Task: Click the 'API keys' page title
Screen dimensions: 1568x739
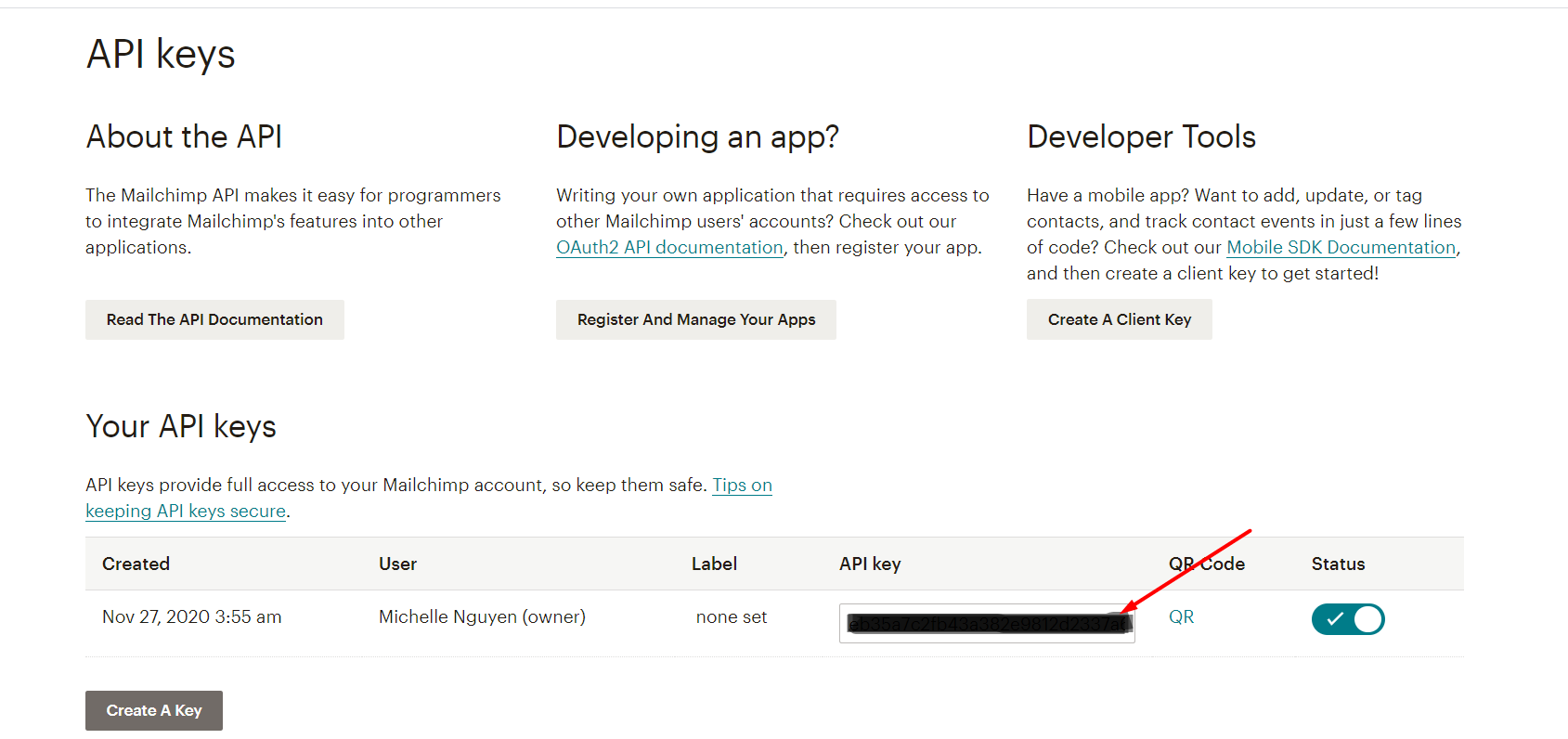Action: pyautogui.click(x=161, y=54)
